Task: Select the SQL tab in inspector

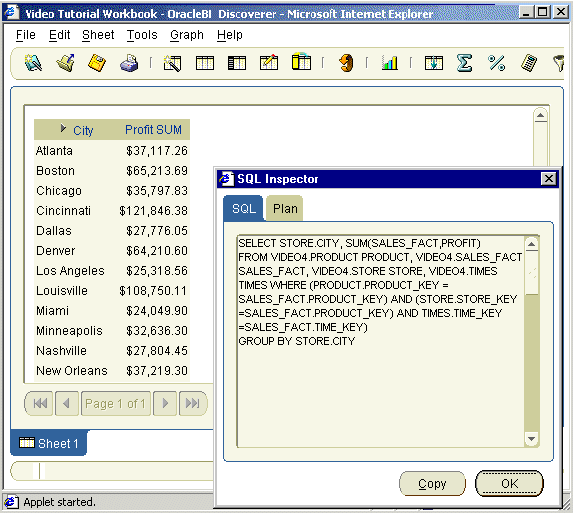Action: point(243,208)
